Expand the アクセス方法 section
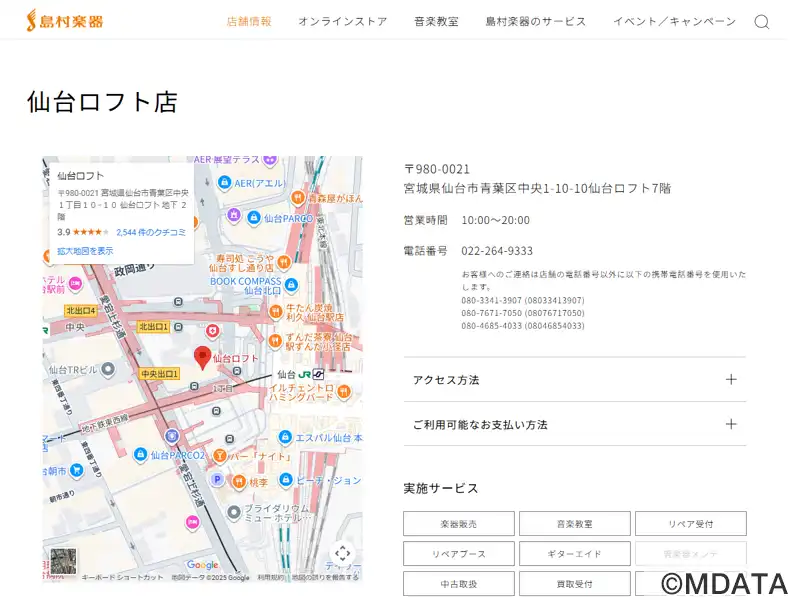Viewport: 800px width, 600px height. tap(574, 380)
